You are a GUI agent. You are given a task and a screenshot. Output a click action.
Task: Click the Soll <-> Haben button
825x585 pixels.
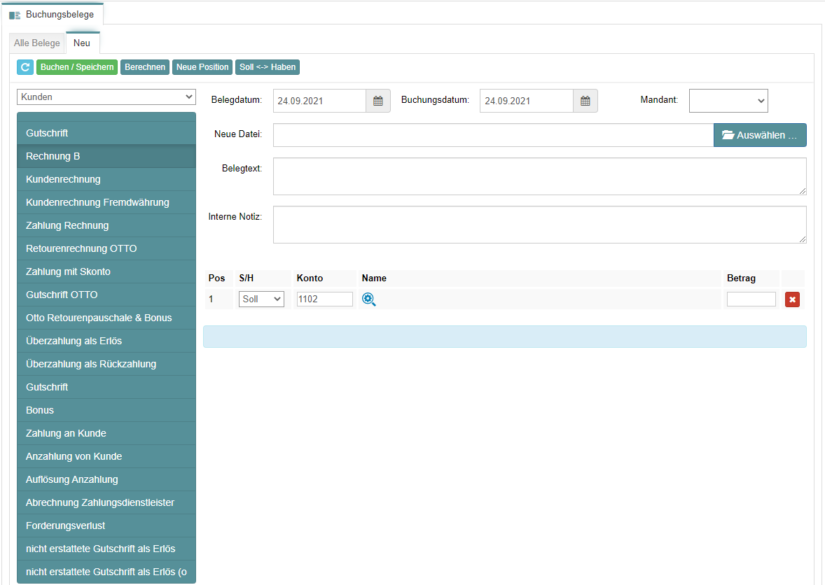tap(267, 67)
